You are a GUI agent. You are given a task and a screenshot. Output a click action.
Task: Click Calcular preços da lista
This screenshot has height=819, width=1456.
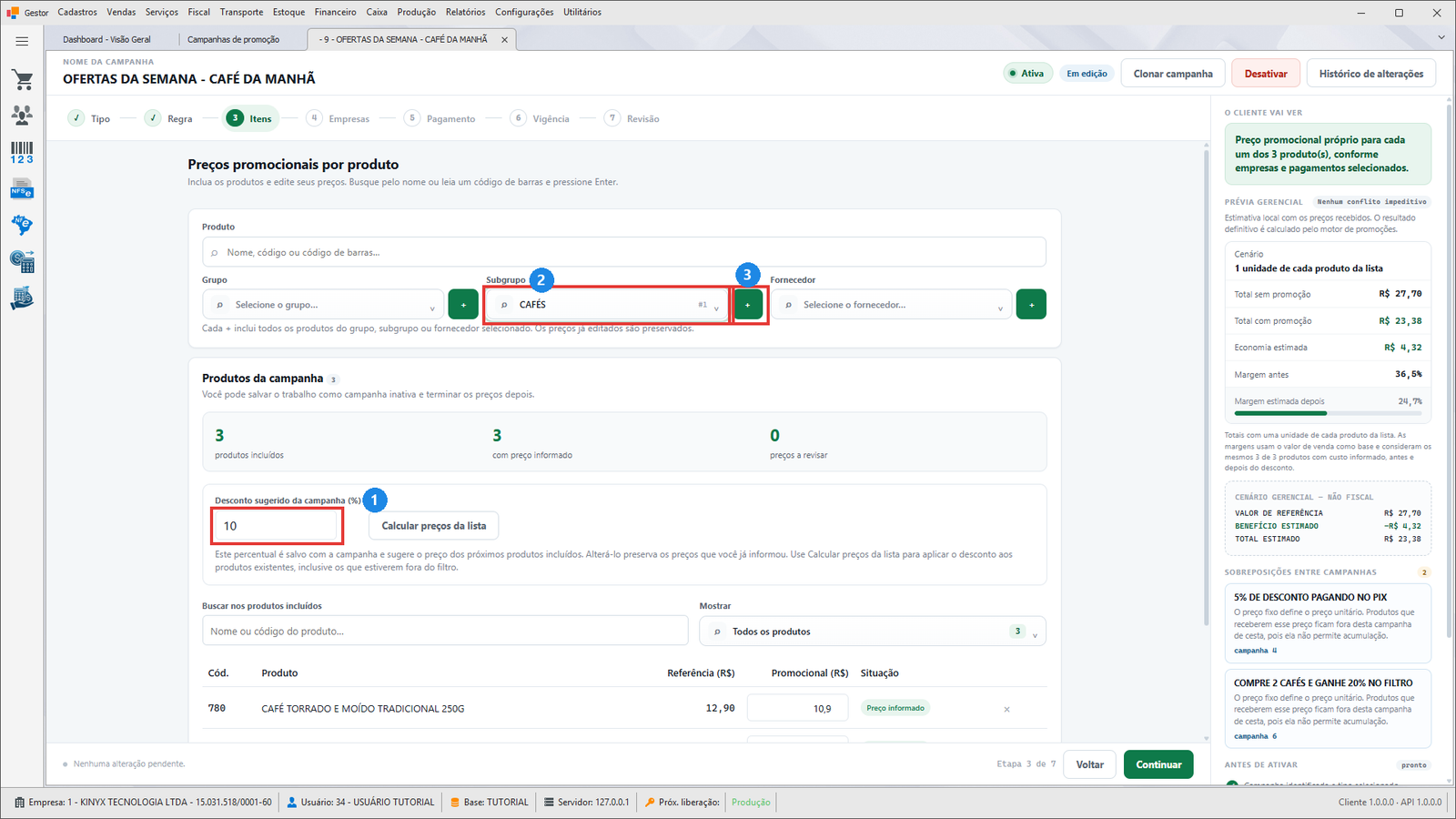coord(434,526)
